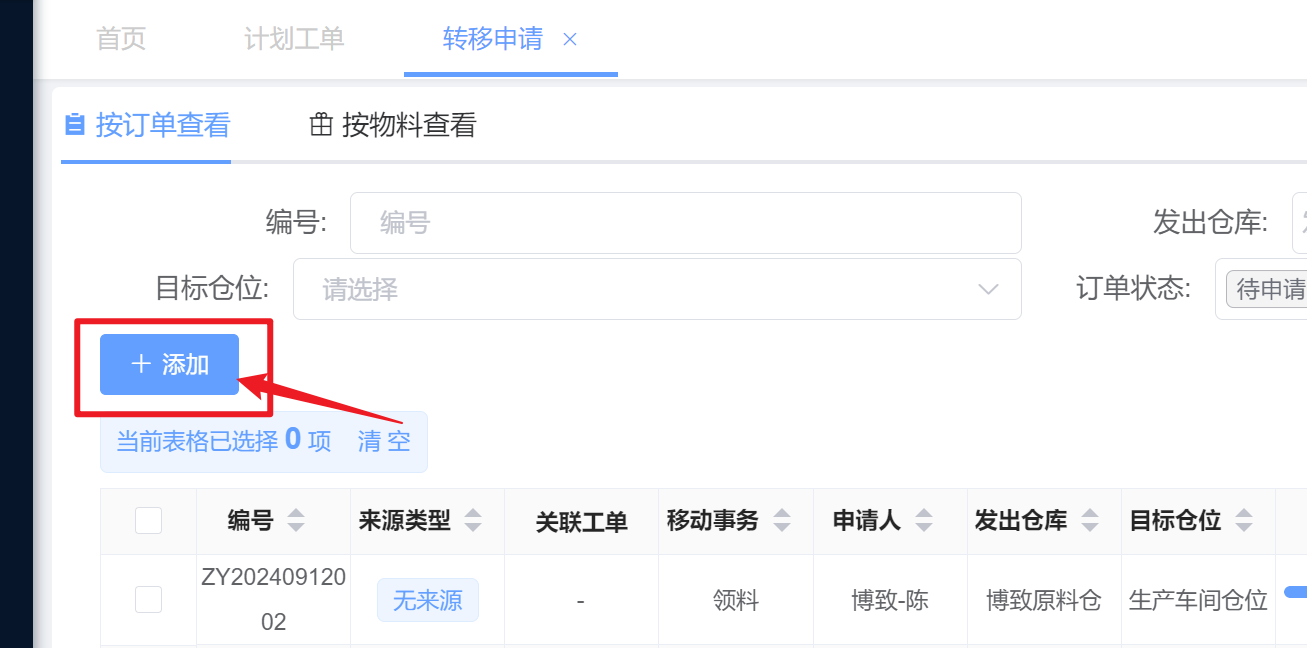Click the clipboard icon beside 按订单查看
The height and width of the screenshot is (648, 1307).
pos(74,125)
